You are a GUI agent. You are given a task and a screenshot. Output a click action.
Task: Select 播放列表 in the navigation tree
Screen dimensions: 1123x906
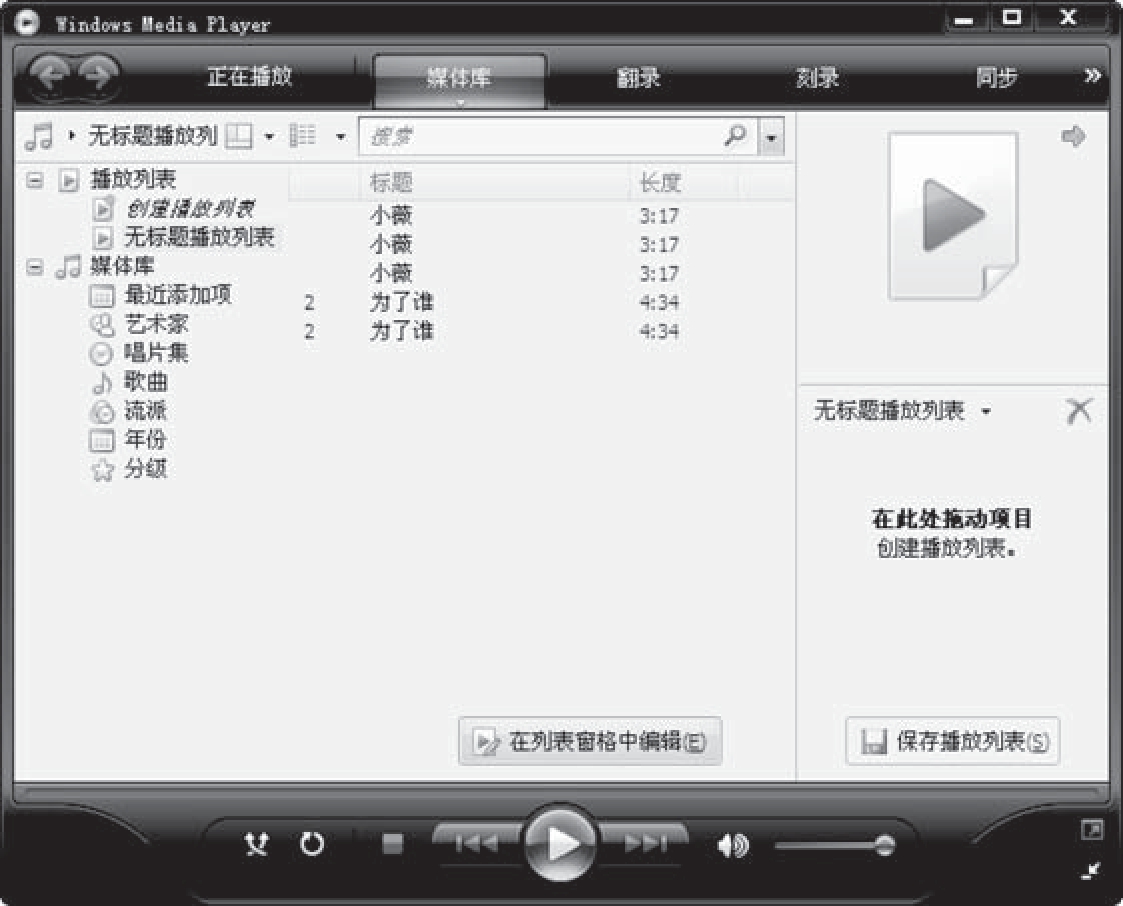click(x=133, y=179)
